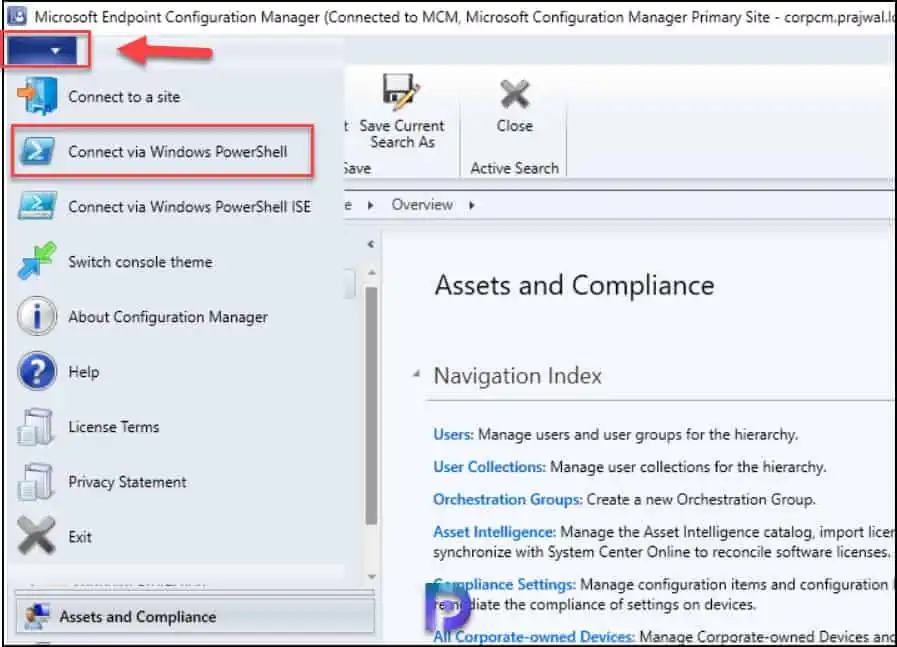Viewport: 897px width, 647px height.
Task: Open Privacy Statement text entry
Action: click(x=127, y=482)
